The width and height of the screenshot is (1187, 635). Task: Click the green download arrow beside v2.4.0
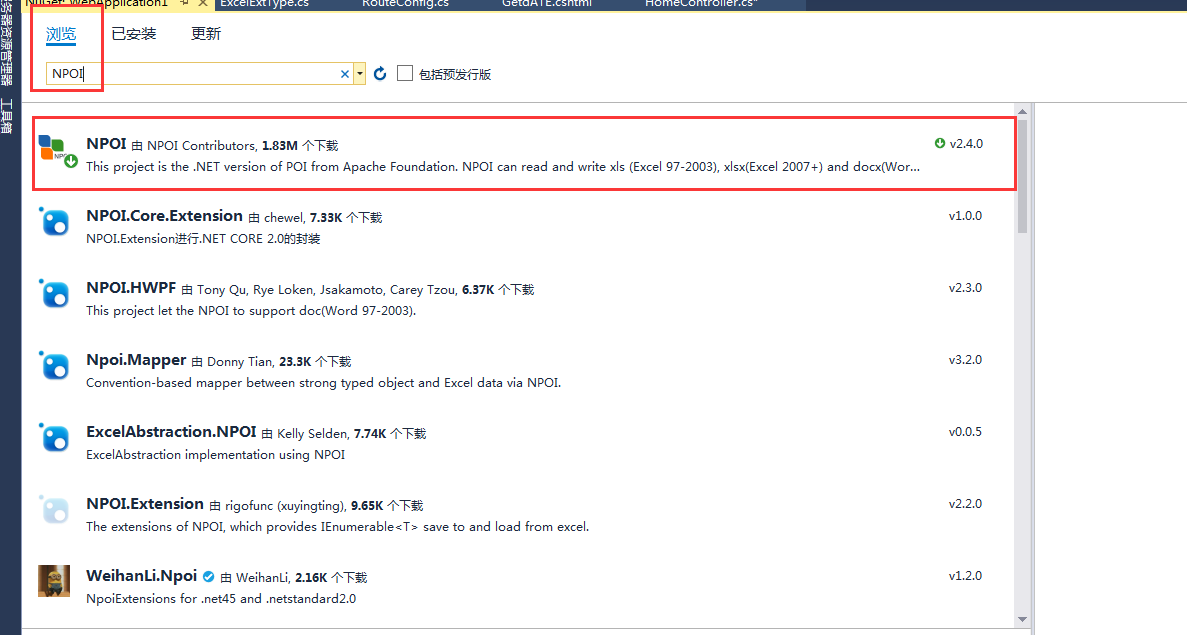point(939,144)
